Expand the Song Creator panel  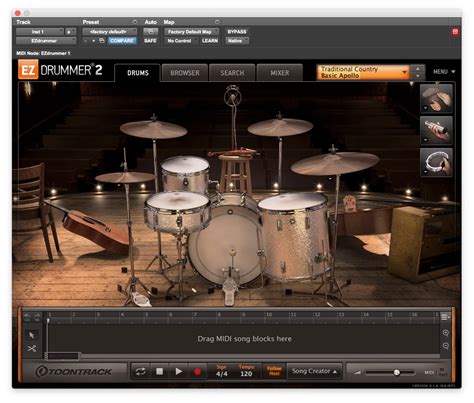click(x=314, y=371)
